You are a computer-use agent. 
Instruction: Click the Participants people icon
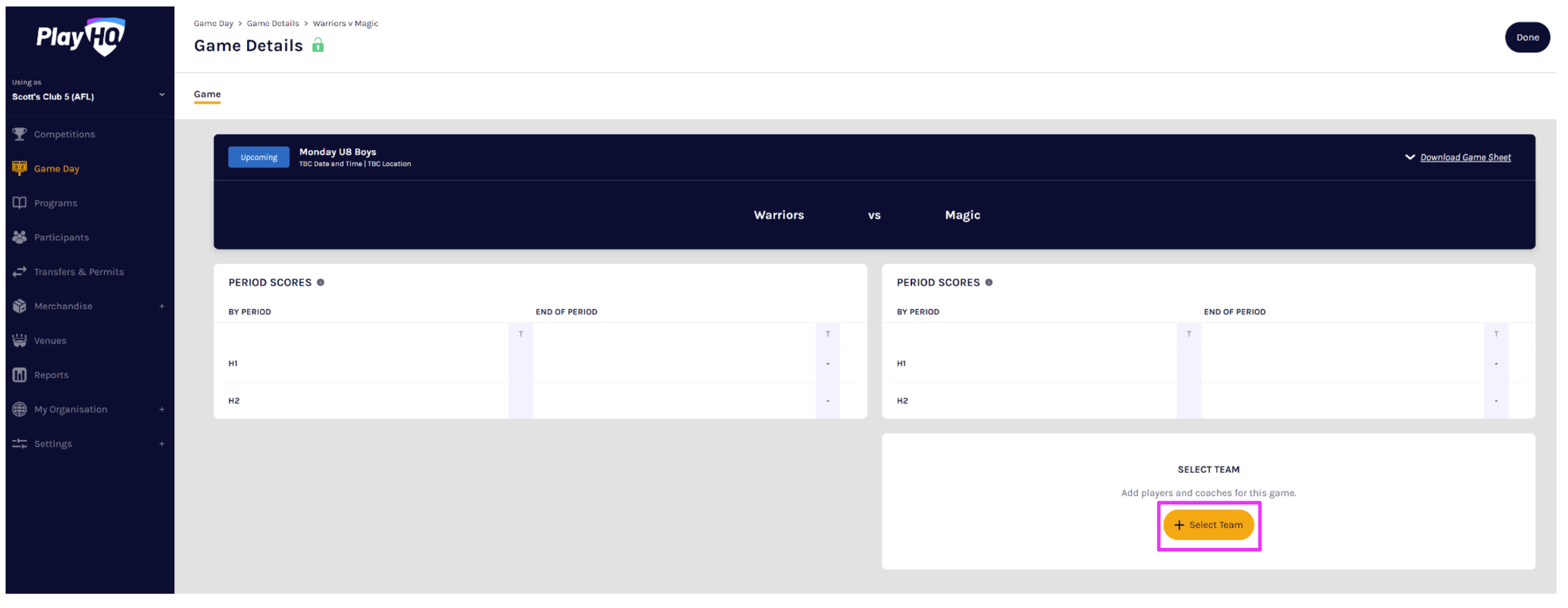pyautogui.click(x=19, y=238)
